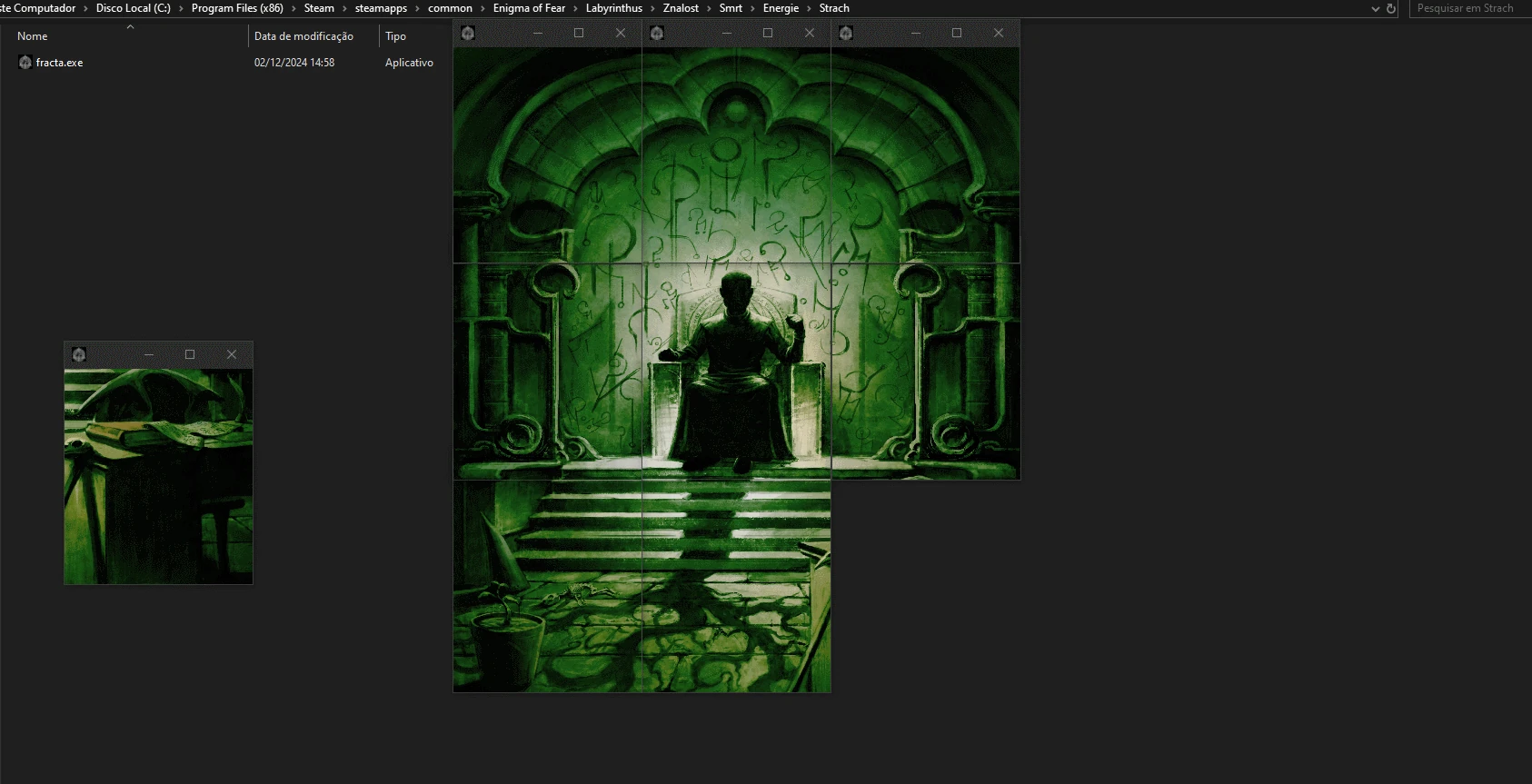The width and height of the screenshot is (1532, 784).
Task: Sort by Data de modificação column
Action: [303, 36]
